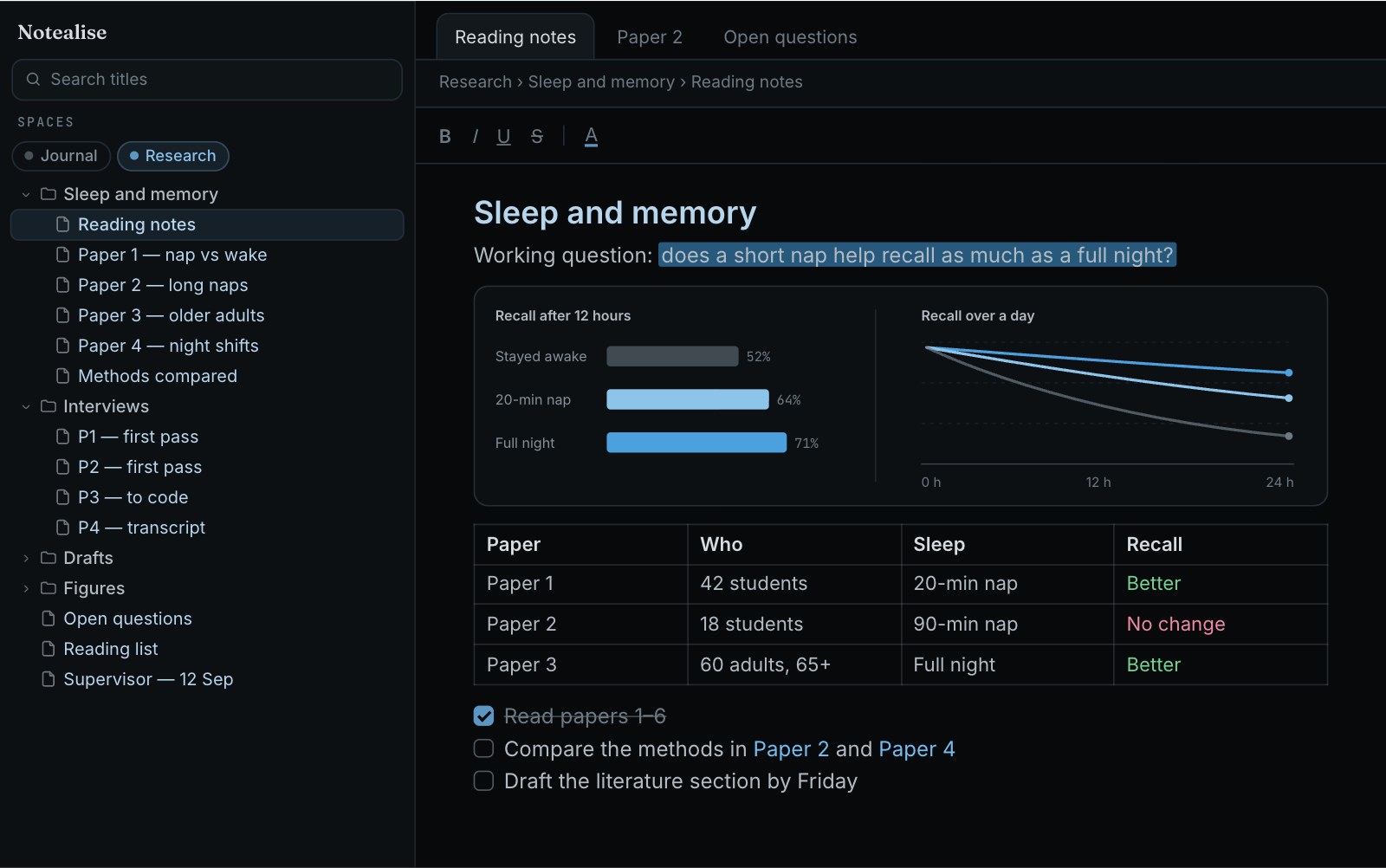Click the Paper 1 — nap vs wake page icon

click(x=62, y=255)
